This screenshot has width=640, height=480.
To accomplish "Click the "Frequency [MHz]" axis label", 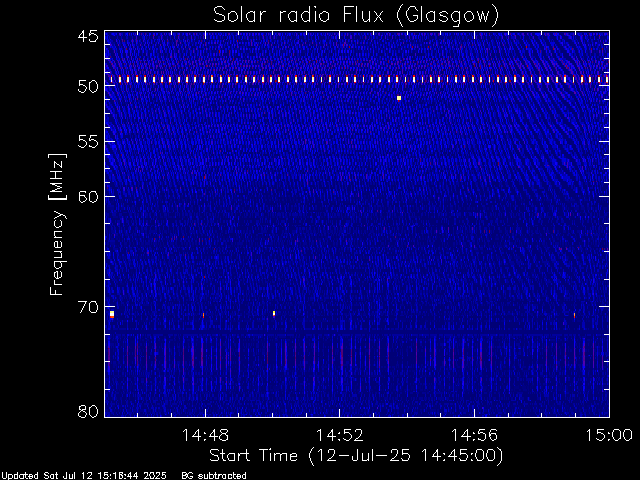I will coord(57,224).
